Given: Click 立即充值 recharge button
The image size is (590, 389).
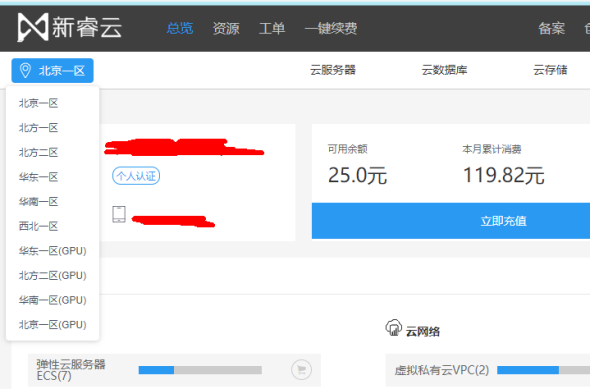Looking at the screenshot, I should pos(451,221).
